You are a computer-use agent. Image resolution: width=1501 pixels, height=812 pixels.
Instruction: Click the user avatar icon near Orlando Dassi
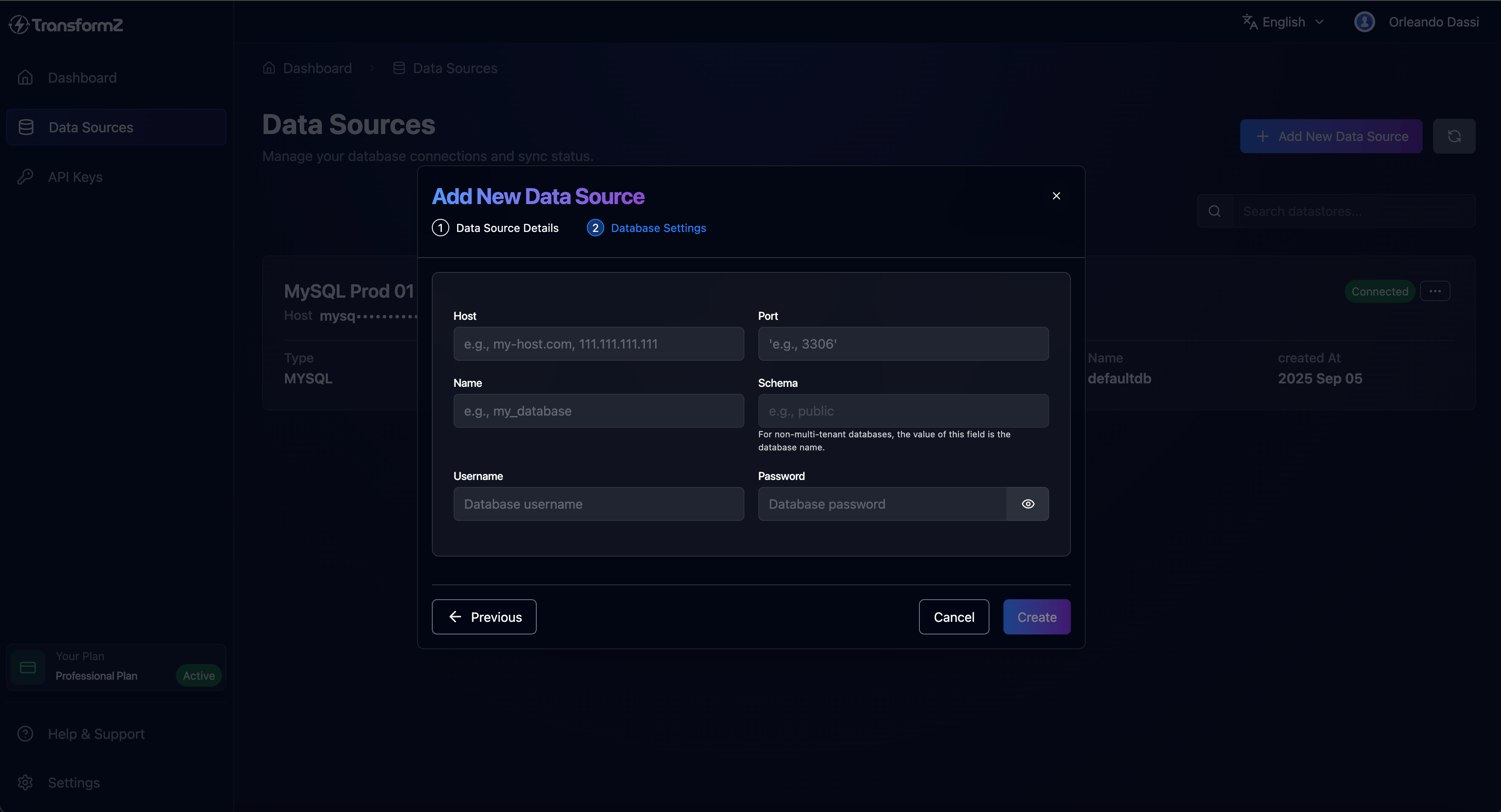[1364, 22]
